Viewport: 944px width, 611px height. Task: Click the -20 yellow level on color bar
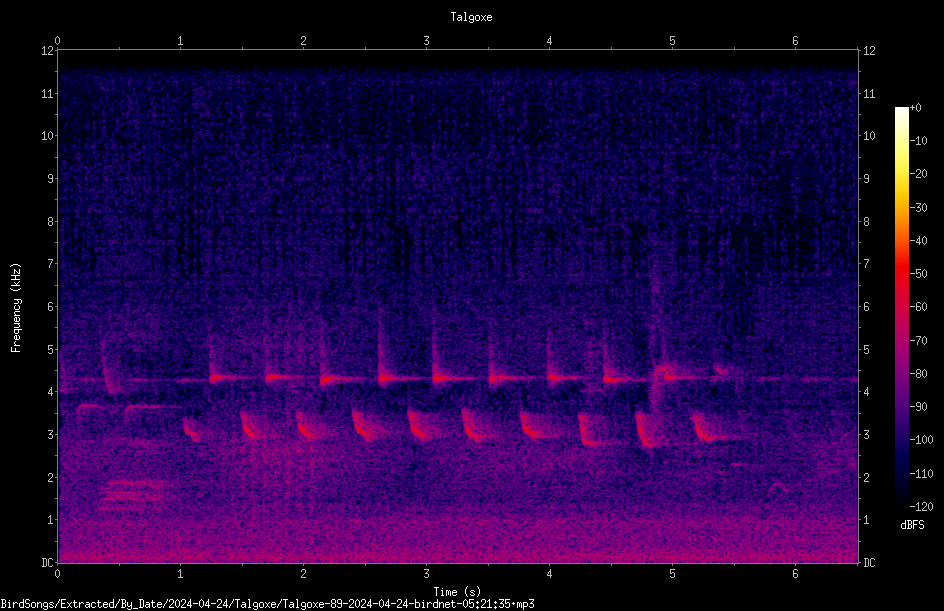(918, 173)
